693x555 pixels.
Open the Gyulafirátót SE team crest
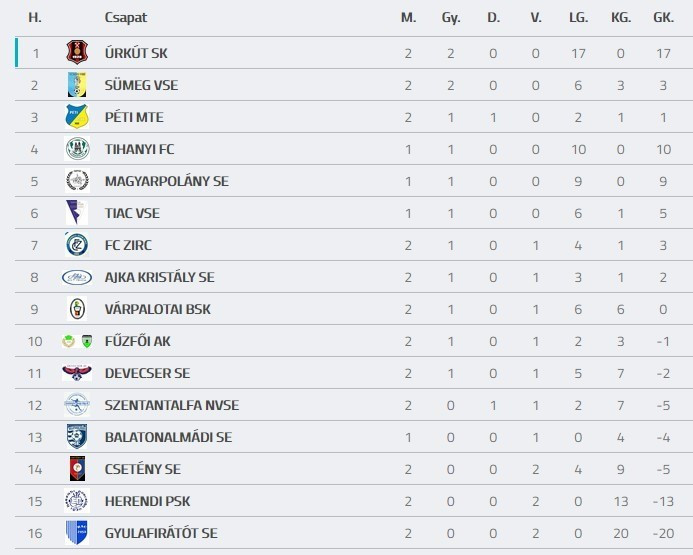coord(77,533)
